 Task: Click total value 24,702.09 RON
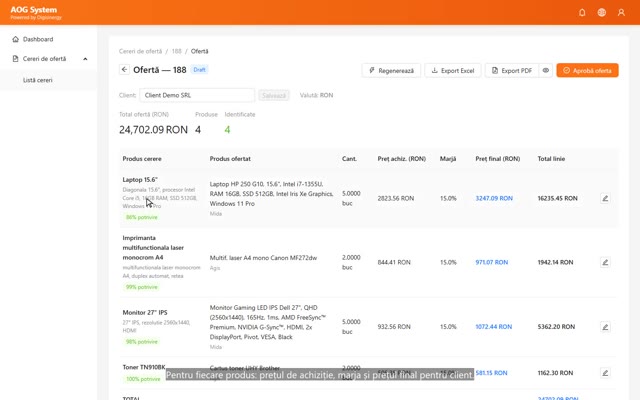click(153, 130)
